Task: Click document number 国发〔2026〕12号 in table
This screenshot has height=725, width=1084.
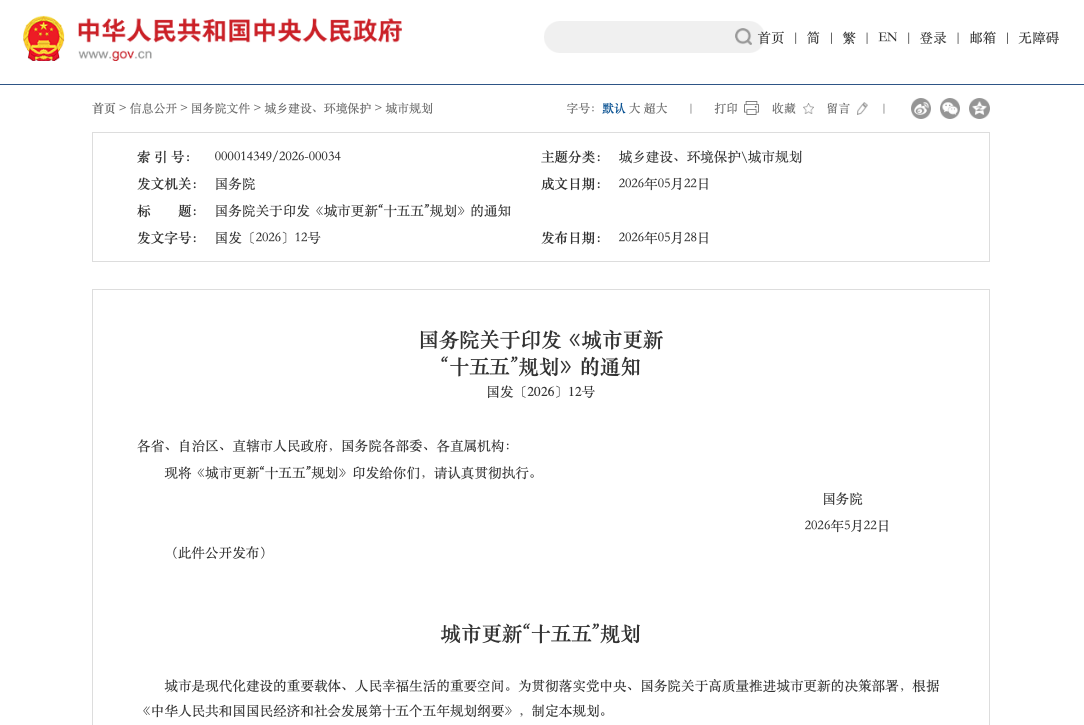Action: tap(268, 238)
